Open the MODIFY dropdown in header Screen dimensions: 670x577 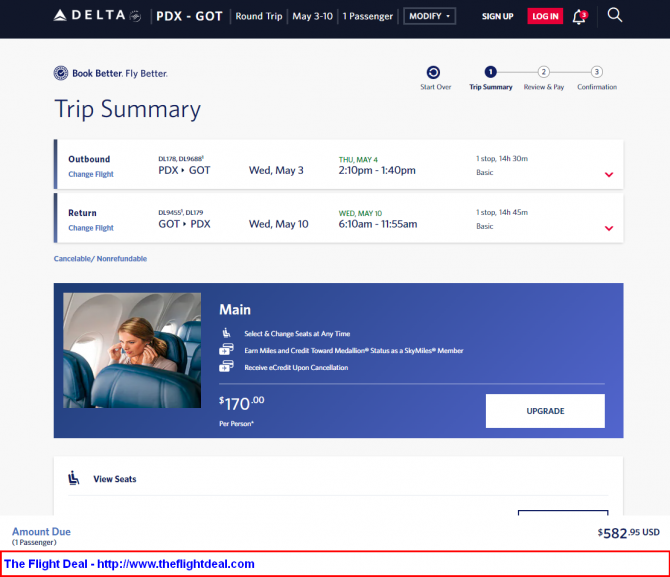pos(429,16)
